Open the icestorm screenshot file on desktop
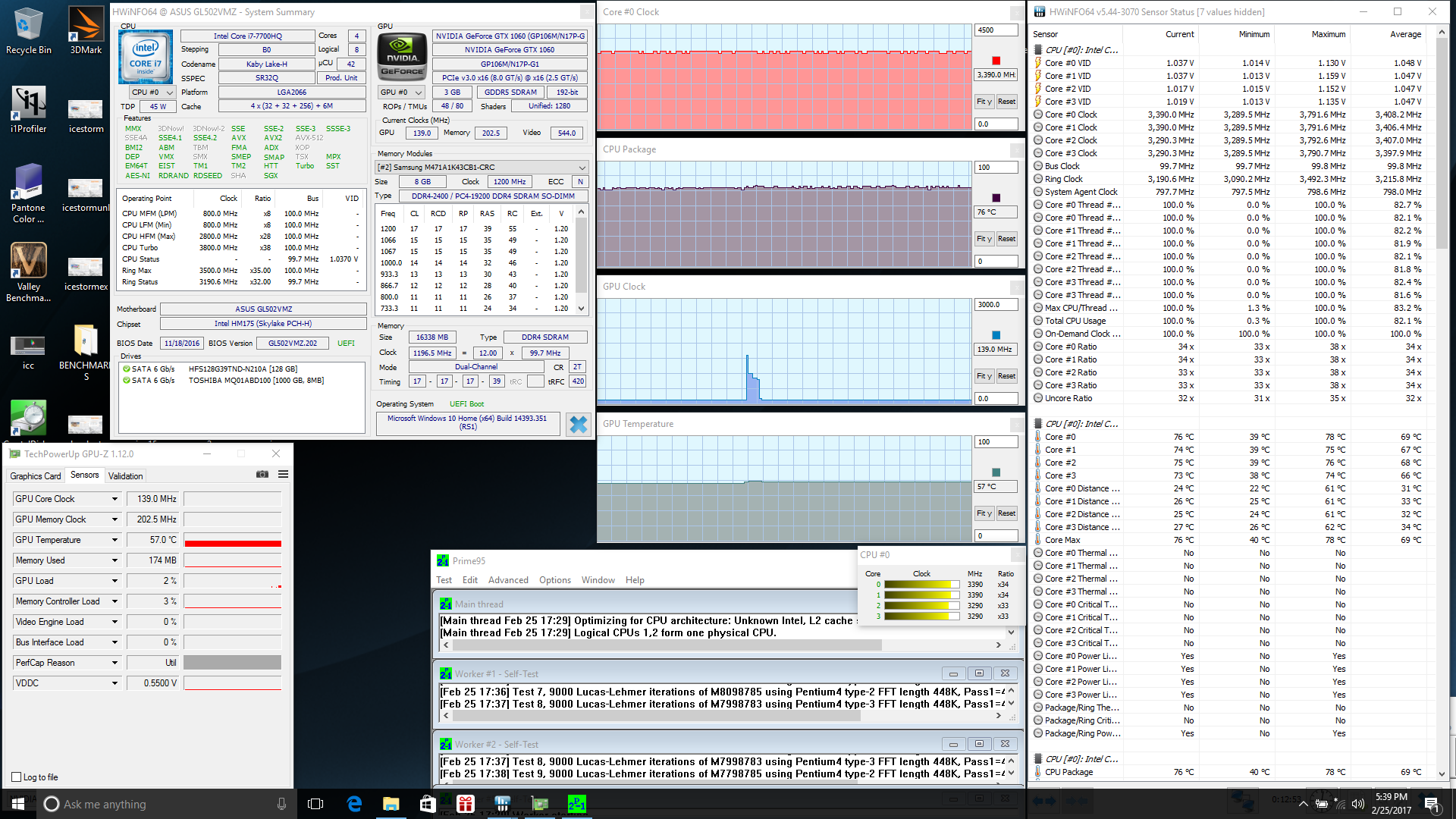Image resolution: width=1456 pixels, height=819 pixels. tap(86, 115)
